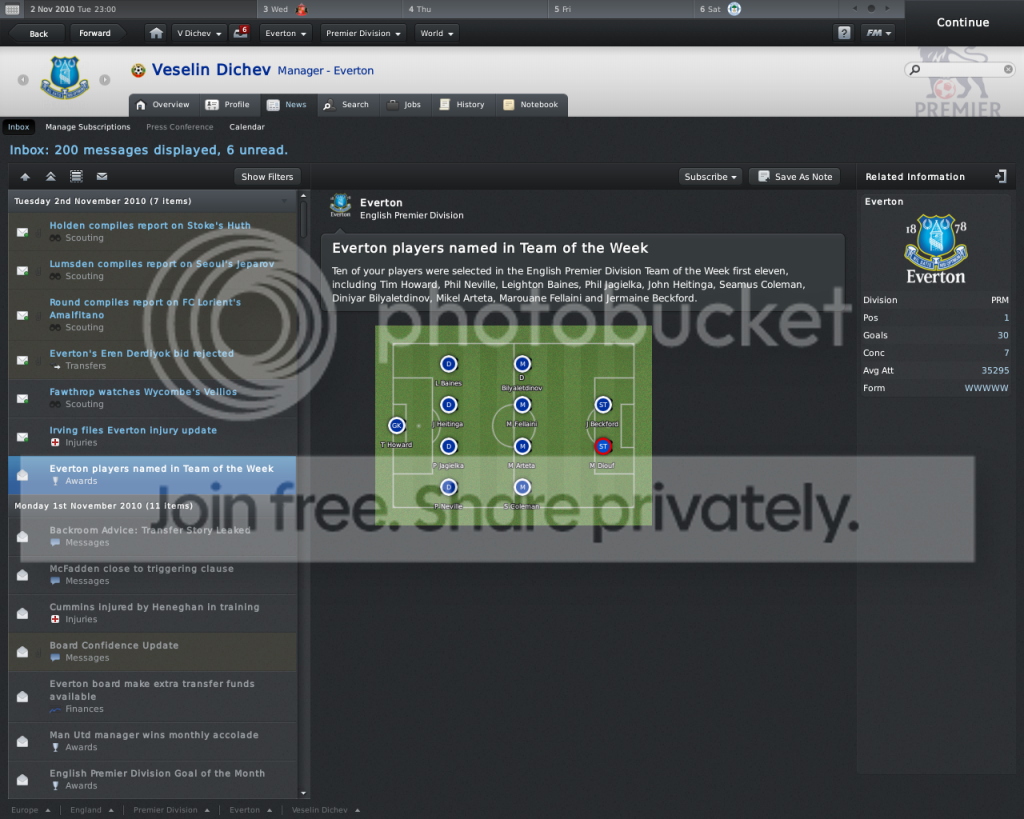This screenshot has width=1024, height=819.
Task: Open the news notification icon showing 6
Action: pos(240,33)
